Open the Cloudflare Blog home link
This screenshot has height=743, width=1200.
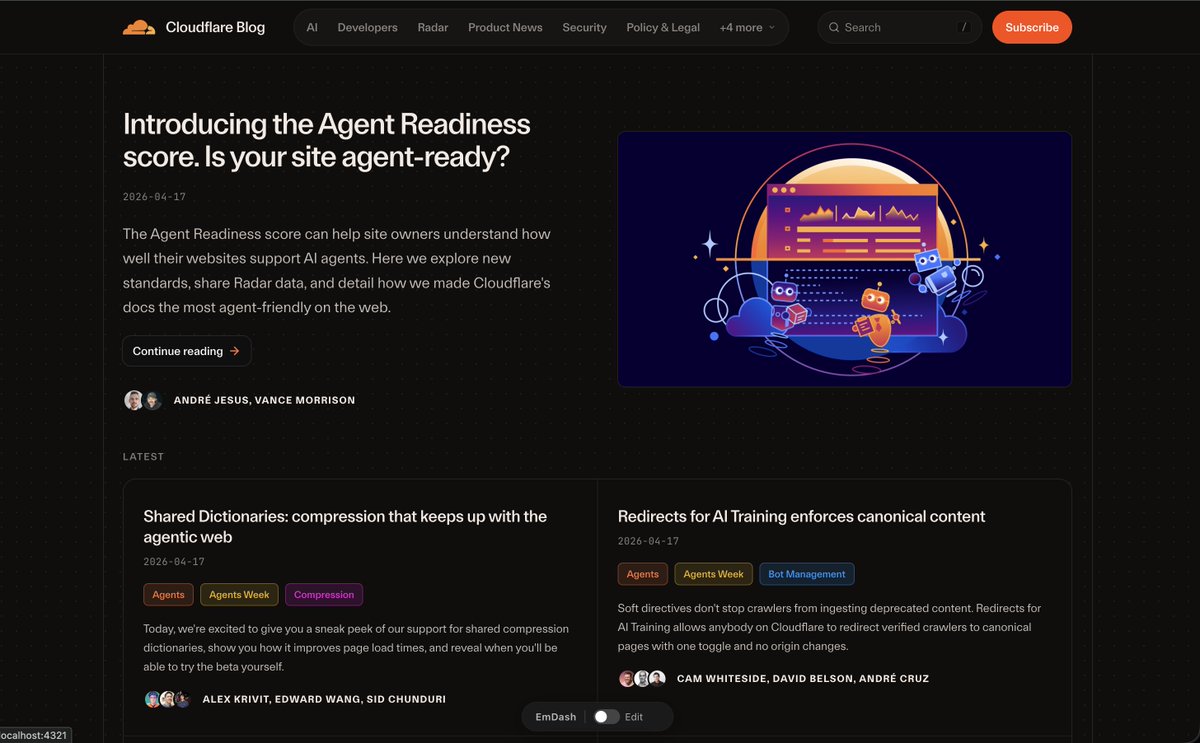click(x=194, y=28)
